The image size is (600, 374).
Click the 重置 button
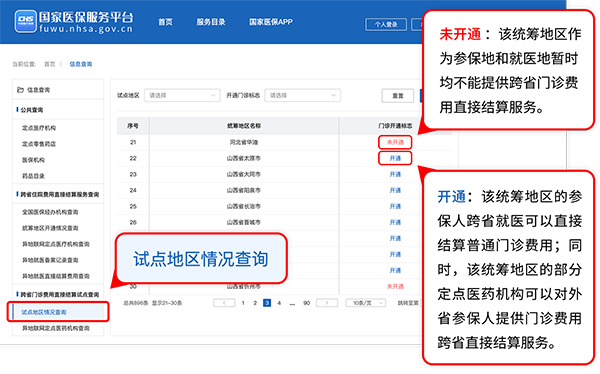coord(398,96)
